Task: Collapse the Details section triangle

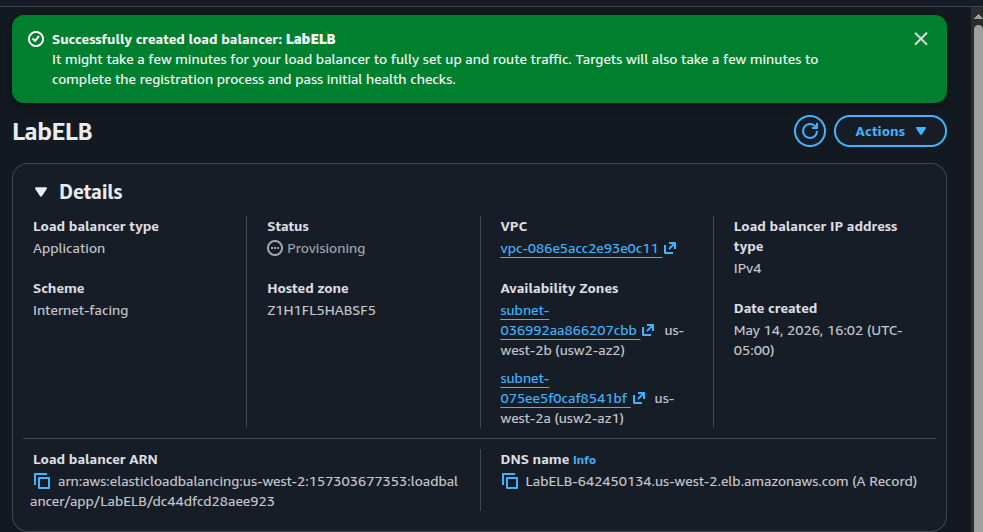Action: [x=41, y=192]
